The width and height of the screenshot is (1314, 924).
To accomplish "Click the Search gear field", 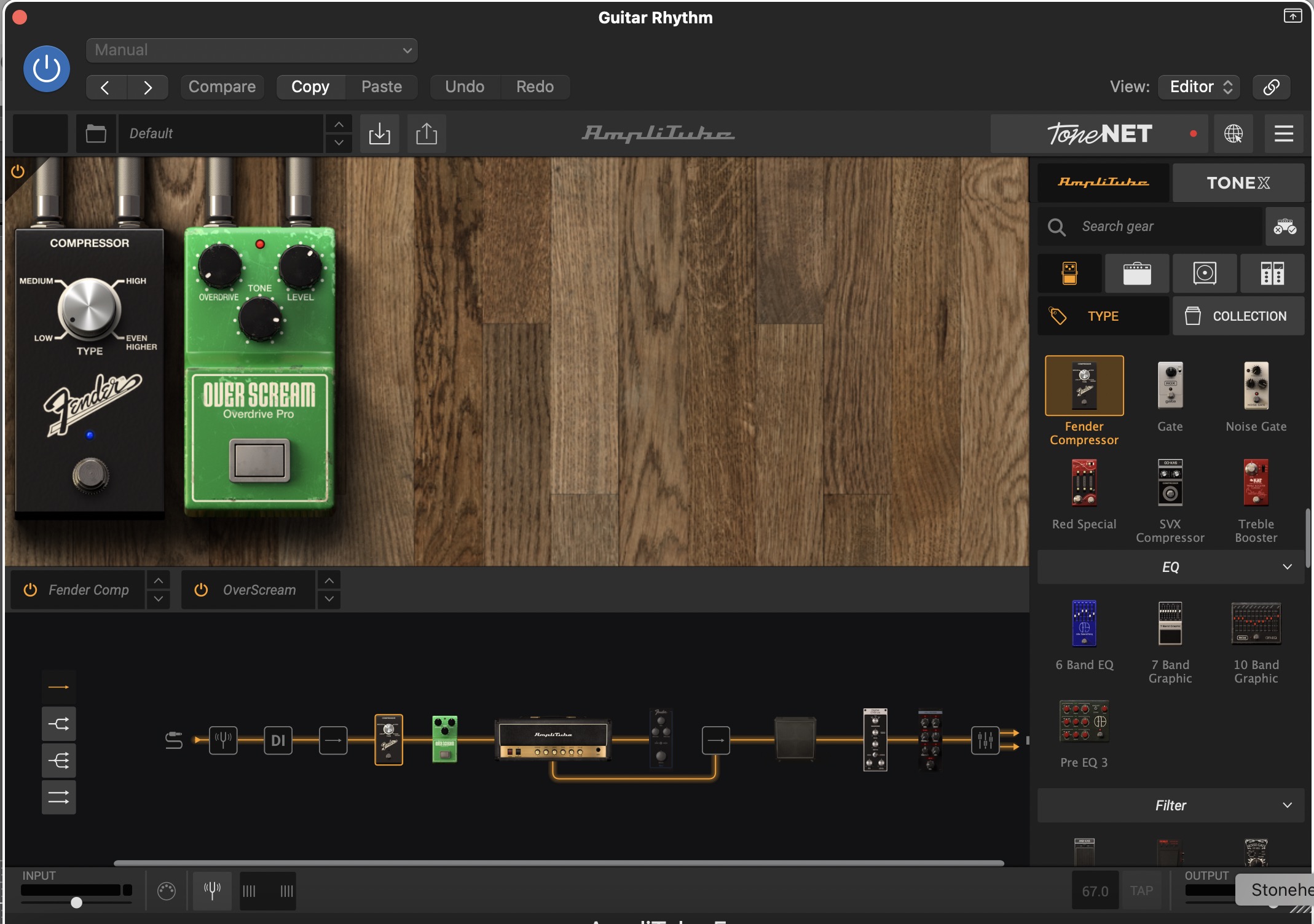I will coord(1149,227).
